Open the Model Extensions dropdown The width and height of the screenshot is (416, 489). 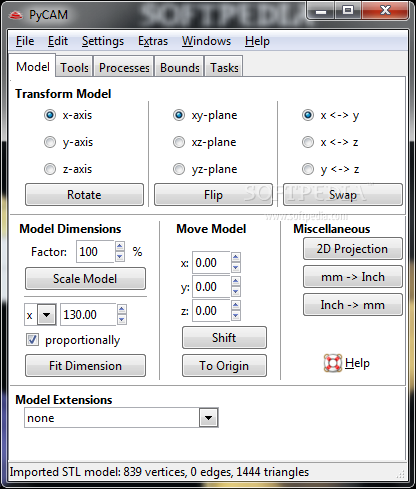(x=209, y=418)
